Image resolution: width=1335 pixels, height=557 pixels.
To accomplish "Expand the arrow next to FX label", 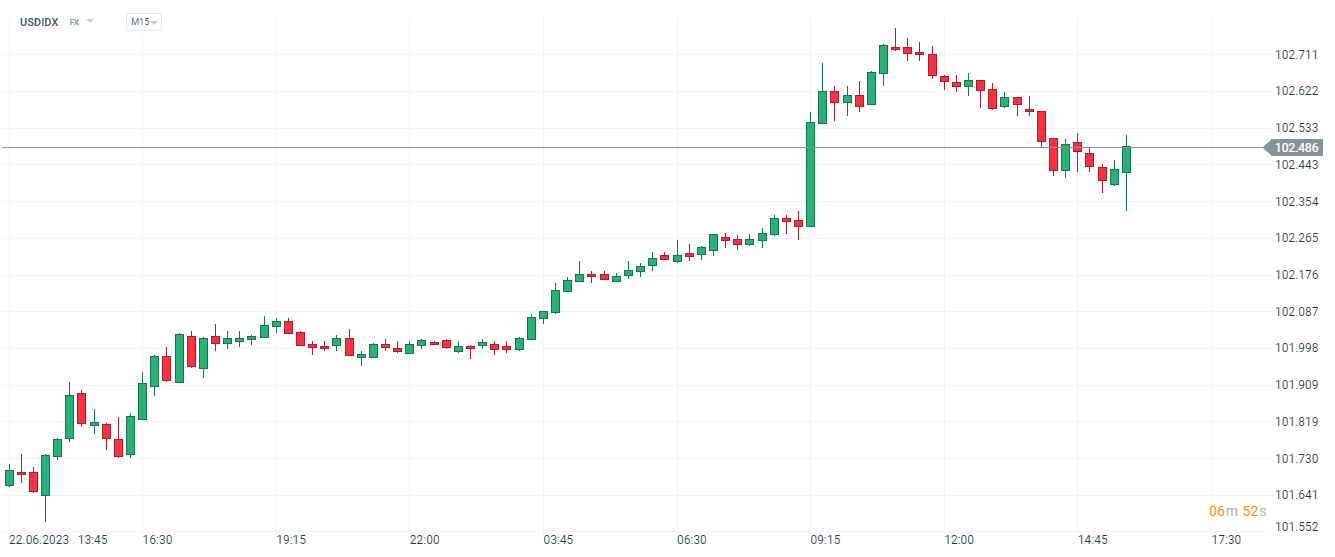I will tap(90, 21).
